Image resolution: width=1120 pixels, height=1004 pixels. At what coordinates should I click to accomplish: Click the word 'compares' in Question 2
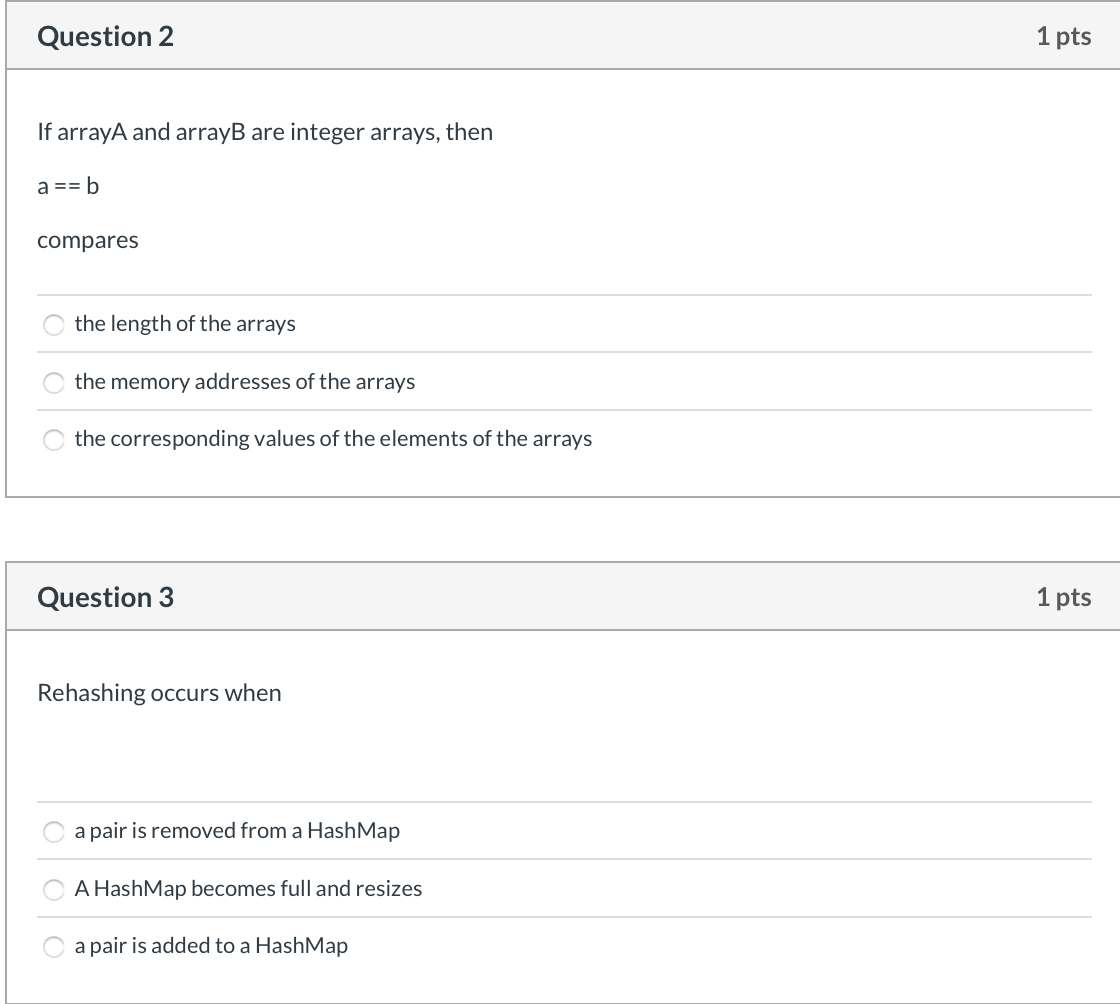[x=88, y=241]
